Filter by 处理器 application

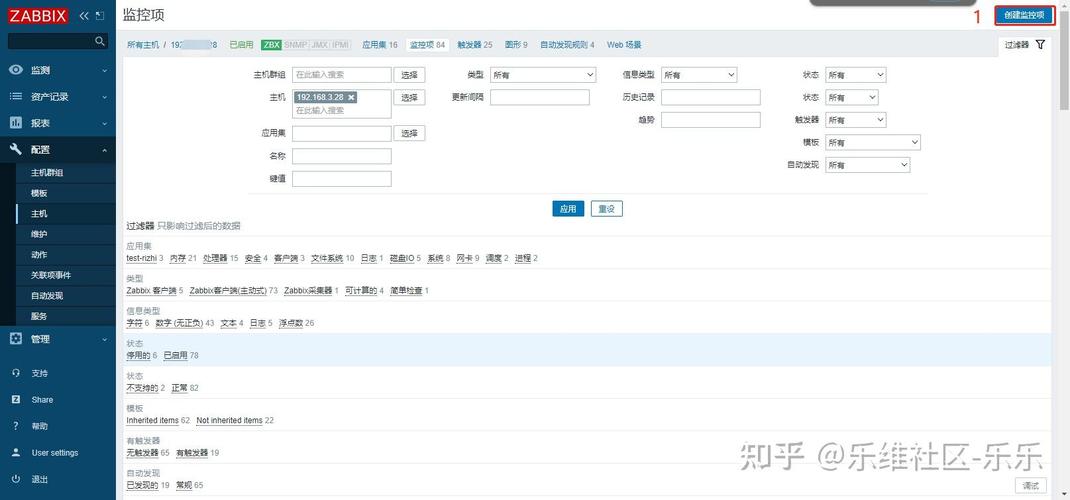coord(215,258)
